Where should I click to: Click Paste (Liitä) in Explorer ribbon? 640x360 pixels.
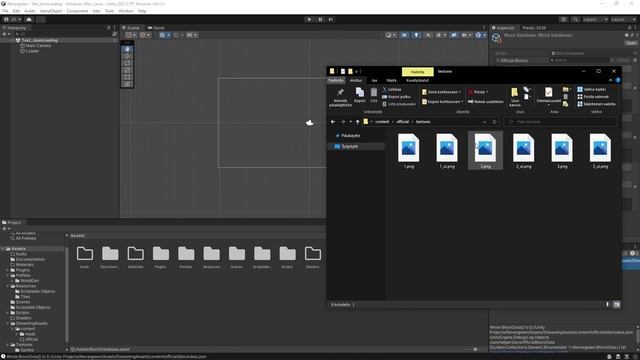(x=373, y=95)
